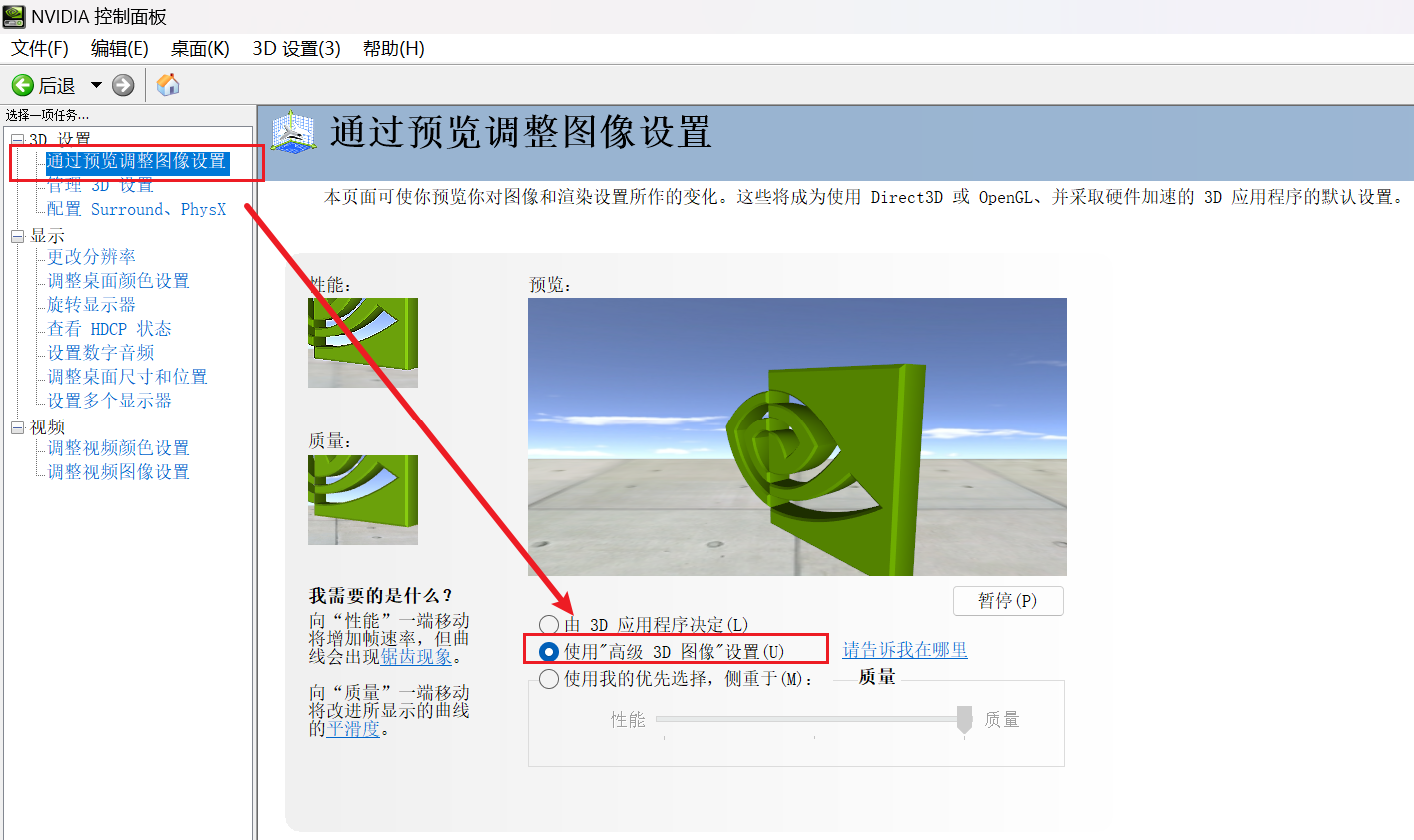Open the 3D 设置(3) menu
Screen dimensions: 1414x840
pos(296,48)
